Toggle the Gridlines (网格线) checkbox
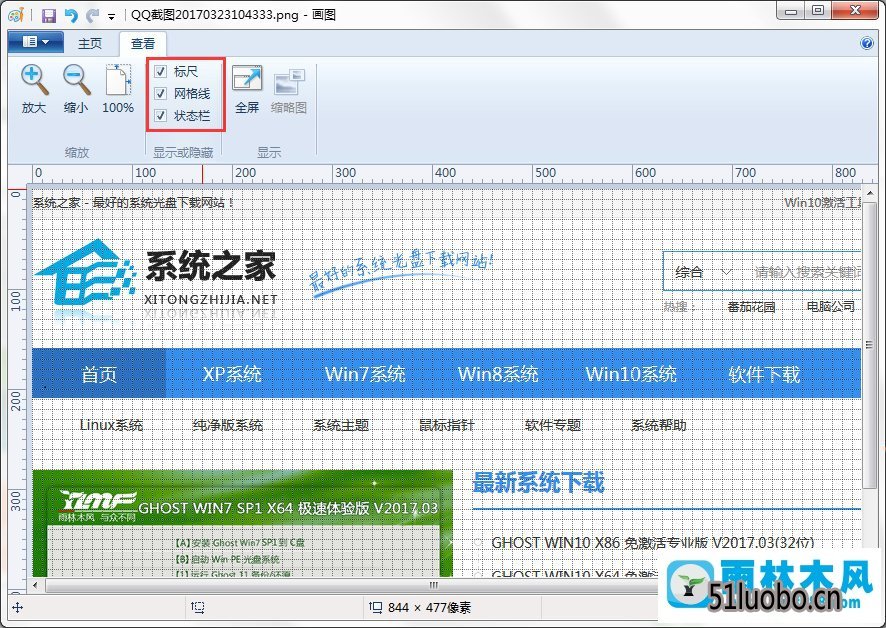The height and width of the screenshot is (628, 886). pyautogui.click(x=160, y=93)
